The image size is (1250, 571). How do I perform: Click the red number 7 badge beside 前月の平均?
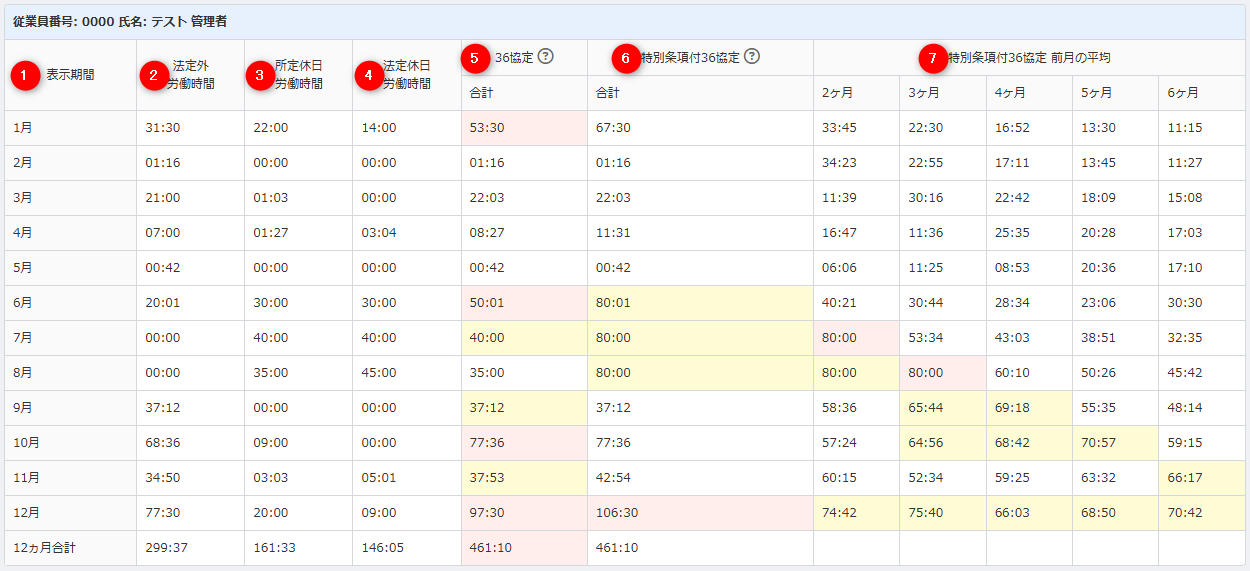(933, 59)
